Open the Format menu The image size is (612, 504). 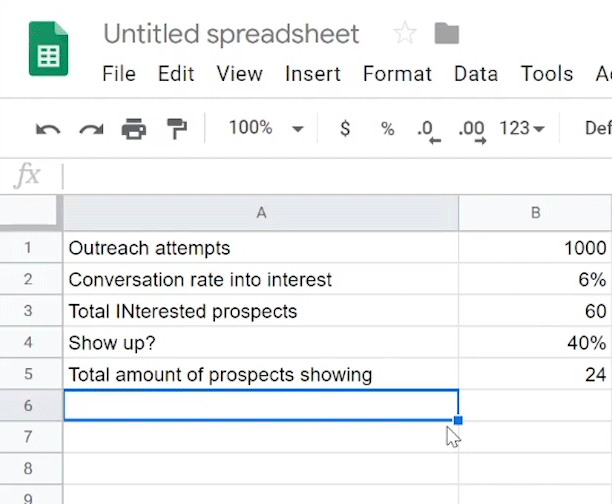coord(397,74)
